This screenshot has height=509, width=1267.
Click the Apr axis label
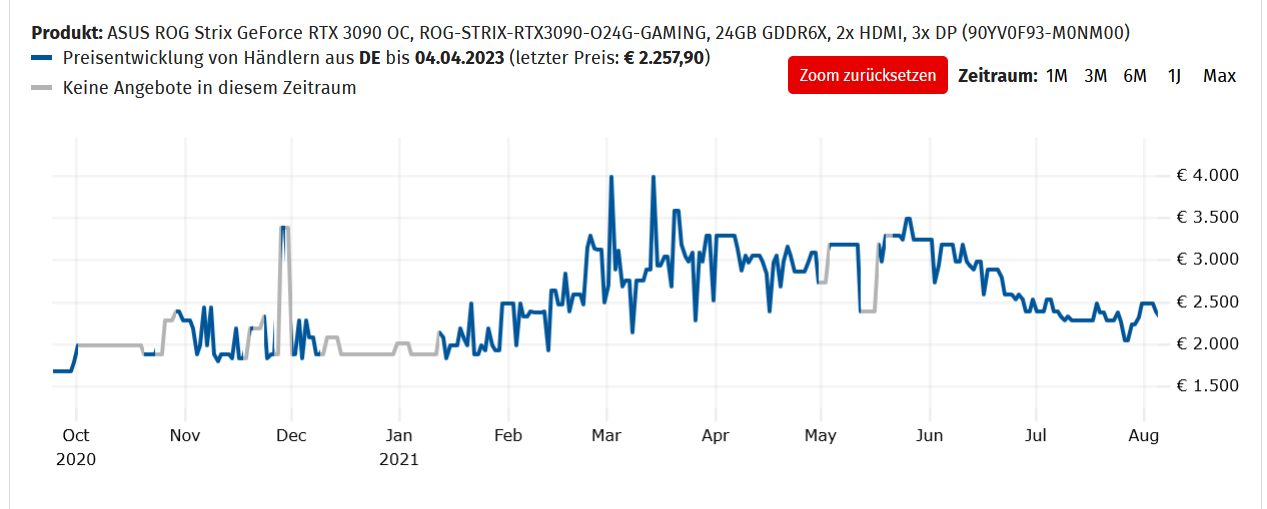pos(714,436)
